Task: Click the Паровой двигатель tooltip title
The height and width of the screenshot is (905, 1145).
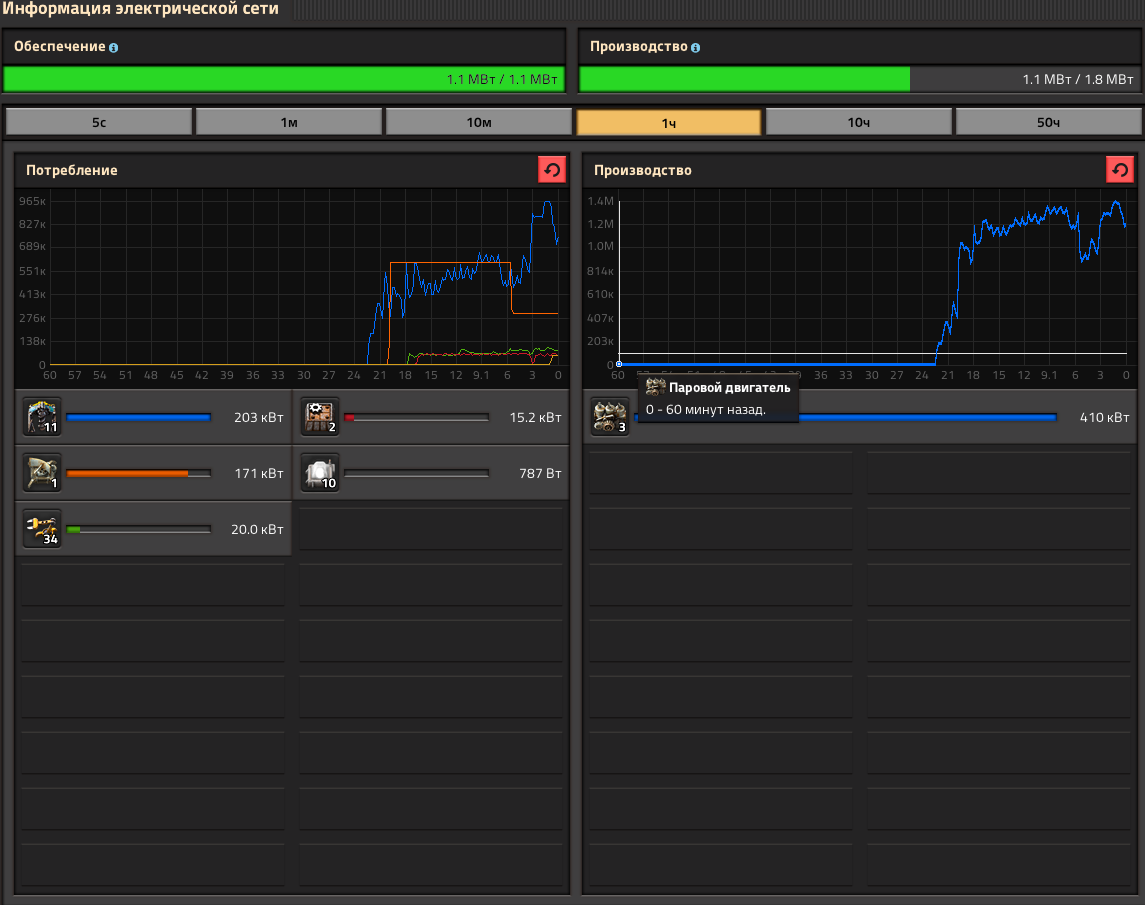Action: pyautogui.click(x=729, y=388)
